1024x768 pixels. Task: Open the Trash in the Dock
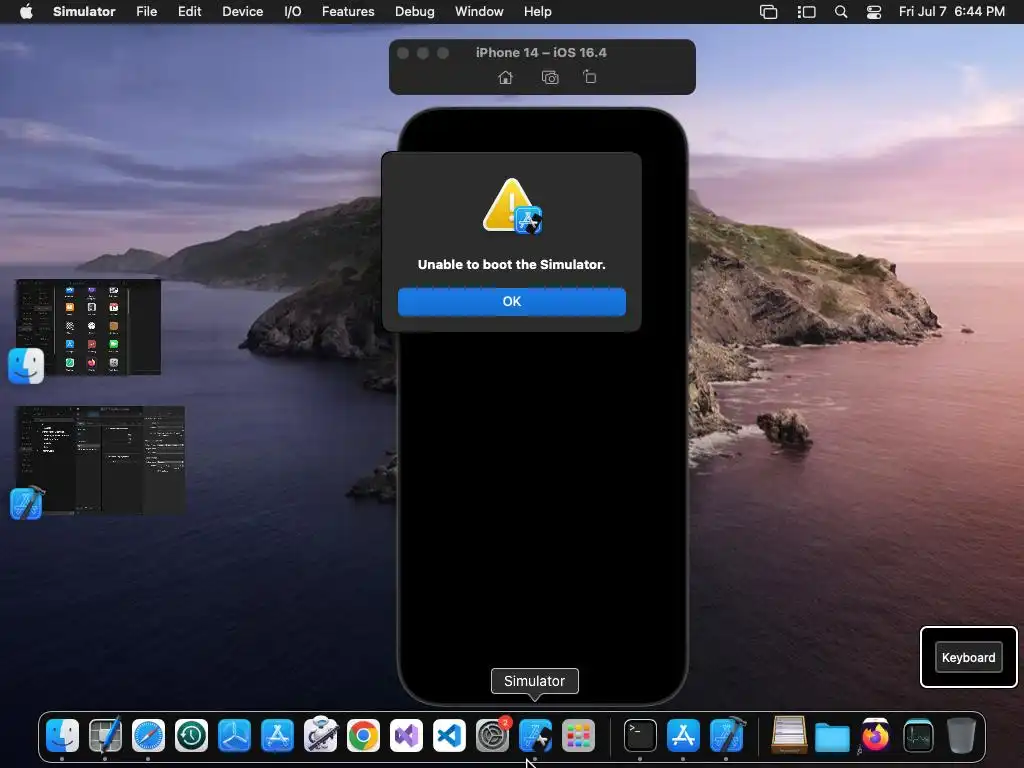[x=961, y=735]
